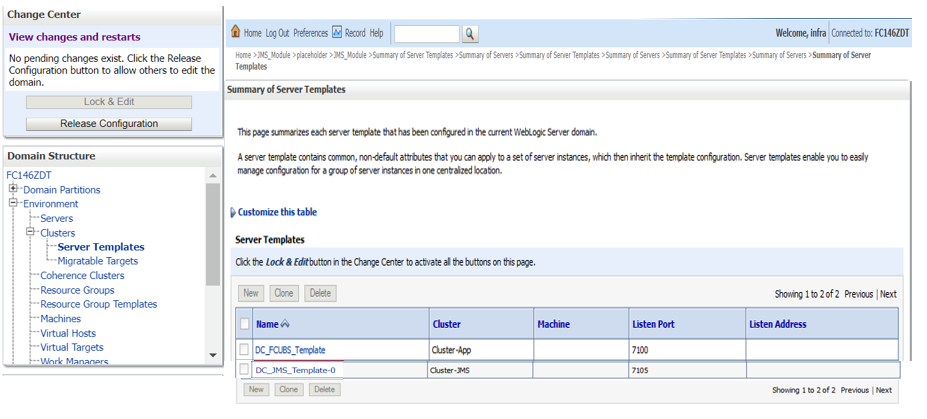Click the Home house icon in toolbar

coord(235,32)
